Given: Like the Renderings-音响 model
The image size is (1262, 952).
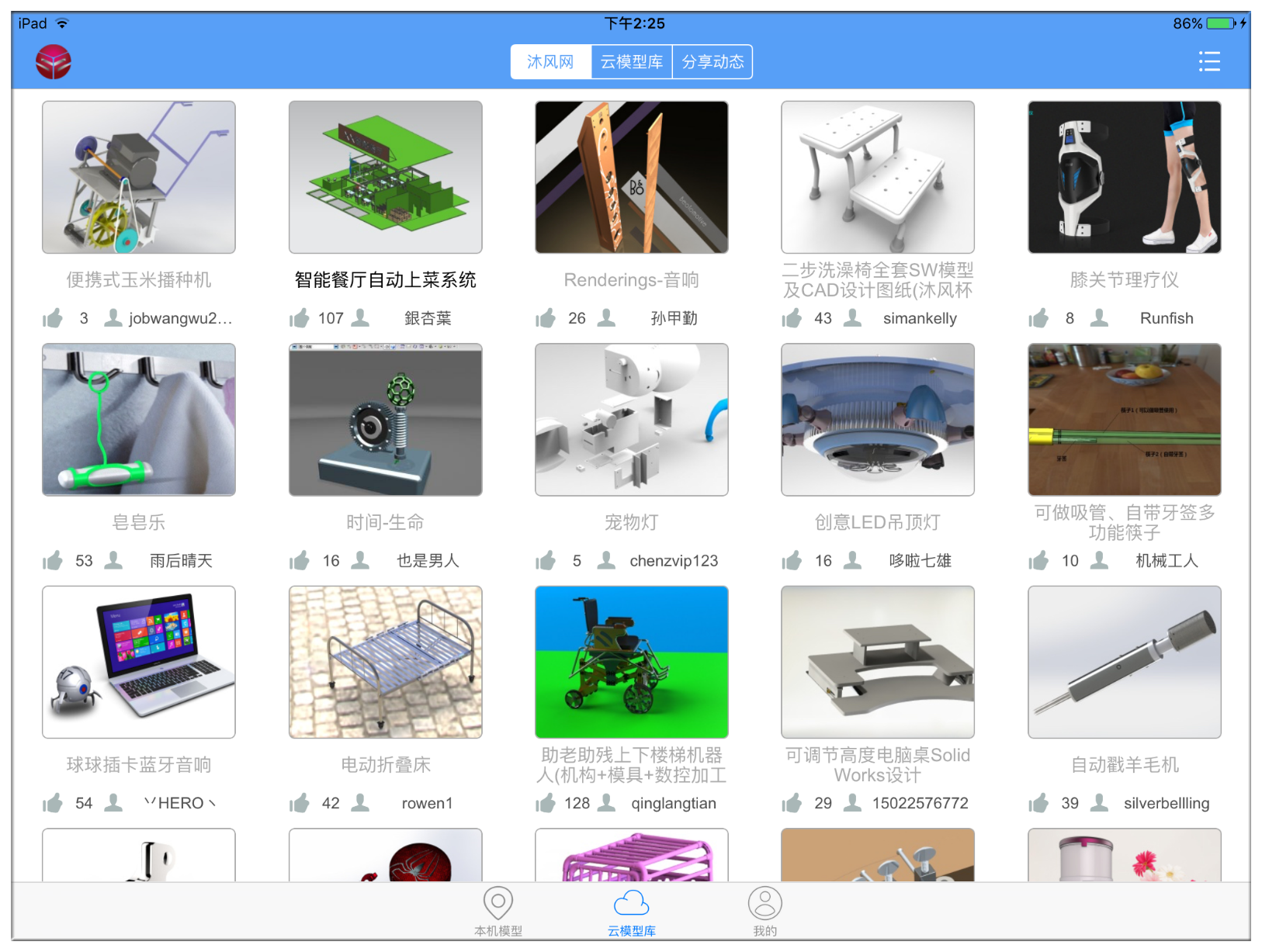Looking at the screenshot, I should point(546,318).
